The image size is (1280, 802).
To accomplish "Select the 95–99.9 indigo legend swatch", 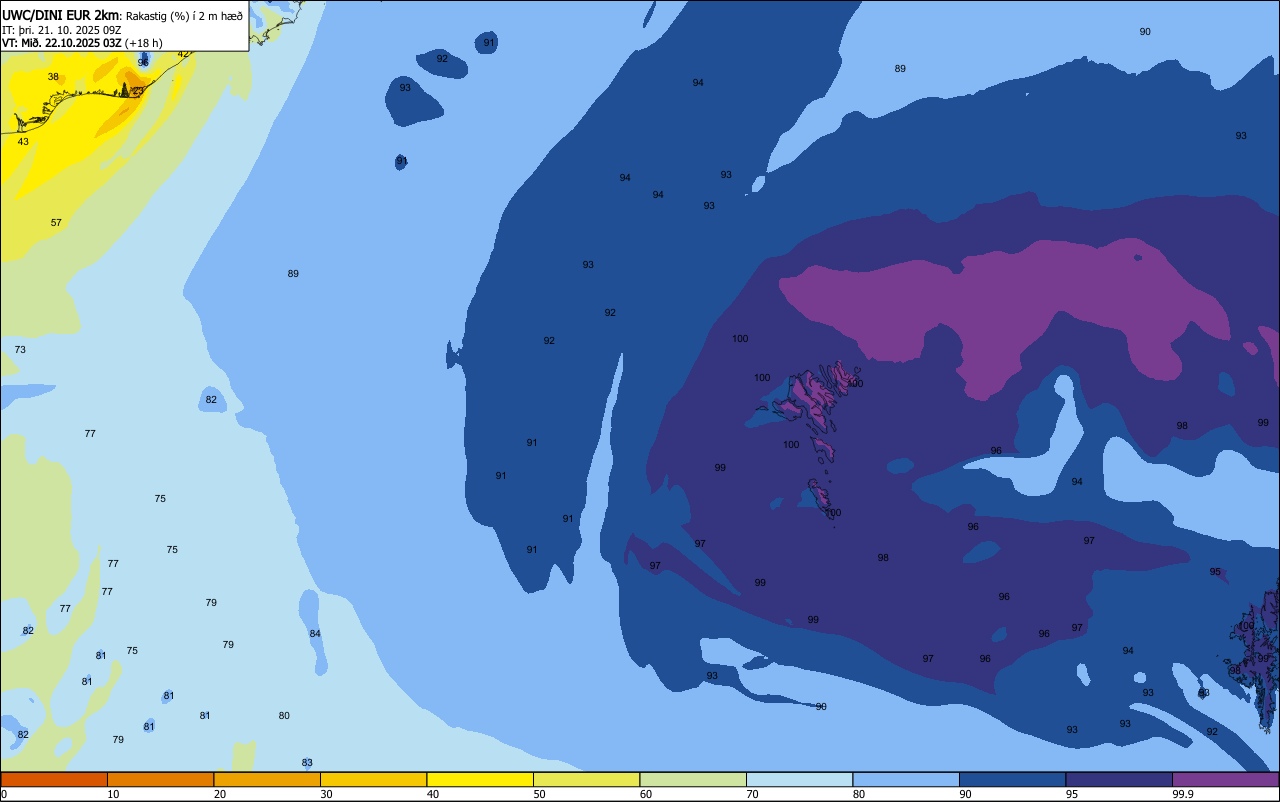I will pyautogui.click(x=1119, y=779).
